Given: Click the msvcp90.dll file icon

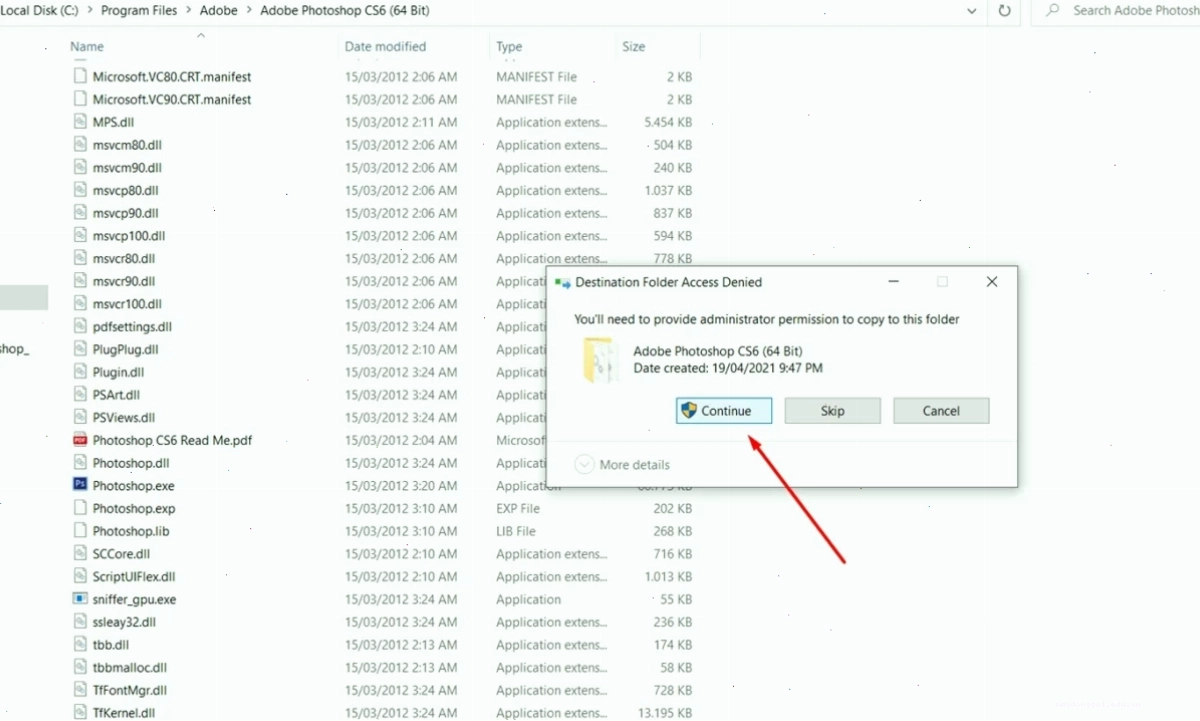Looking at the screenshot, I should (x=80, y=213).
